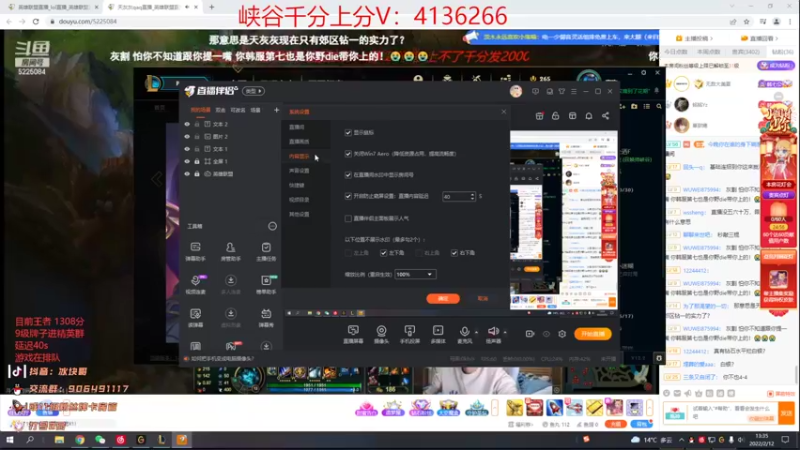Switch to the 我的场景 tab
This screenshot has width=800, height=450.
click(x=201, y=110)
